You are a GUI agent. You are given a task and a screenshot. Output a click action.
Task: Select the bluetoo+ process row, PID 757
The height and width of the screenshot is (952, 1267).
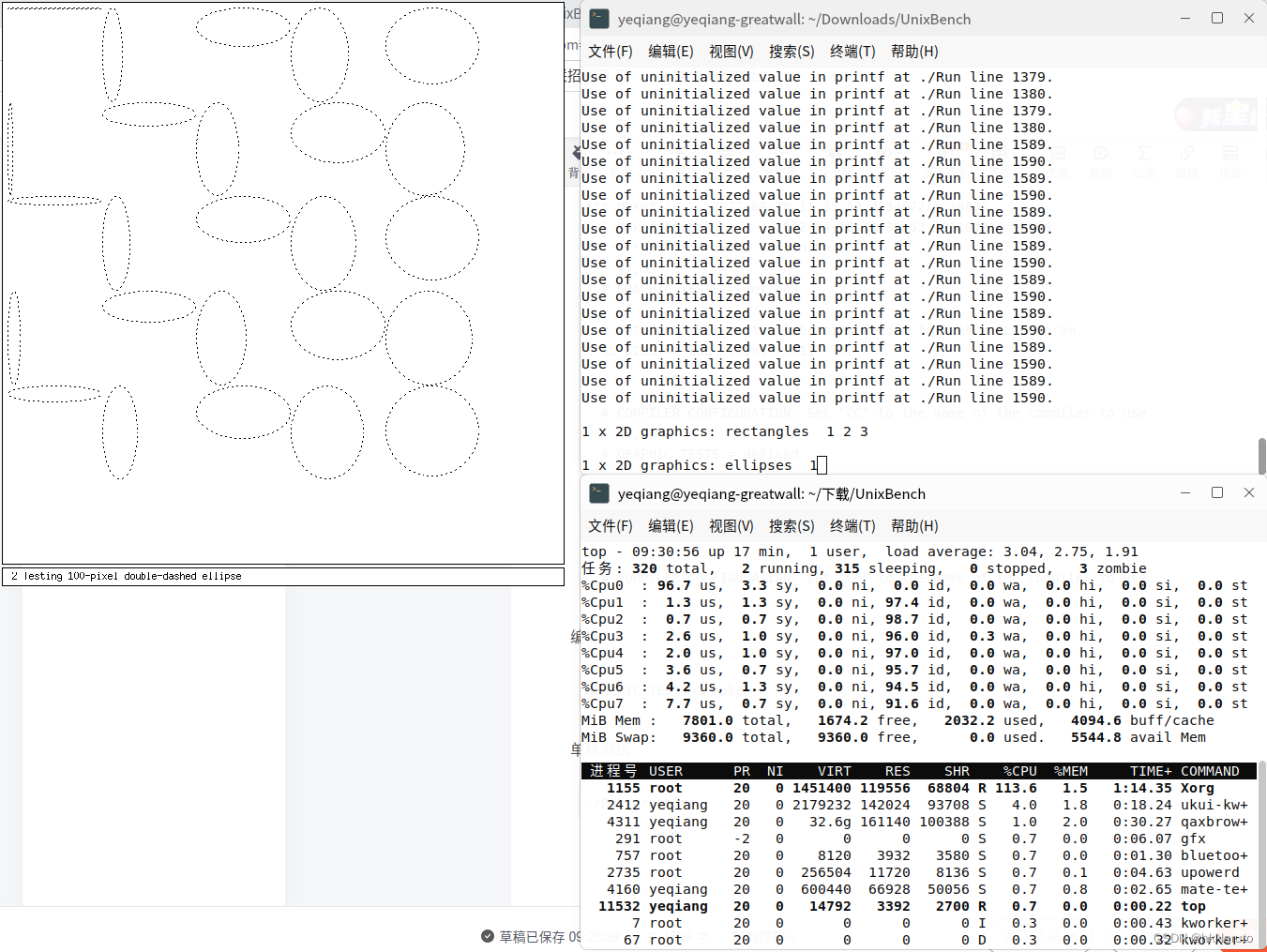click(919, 855)
